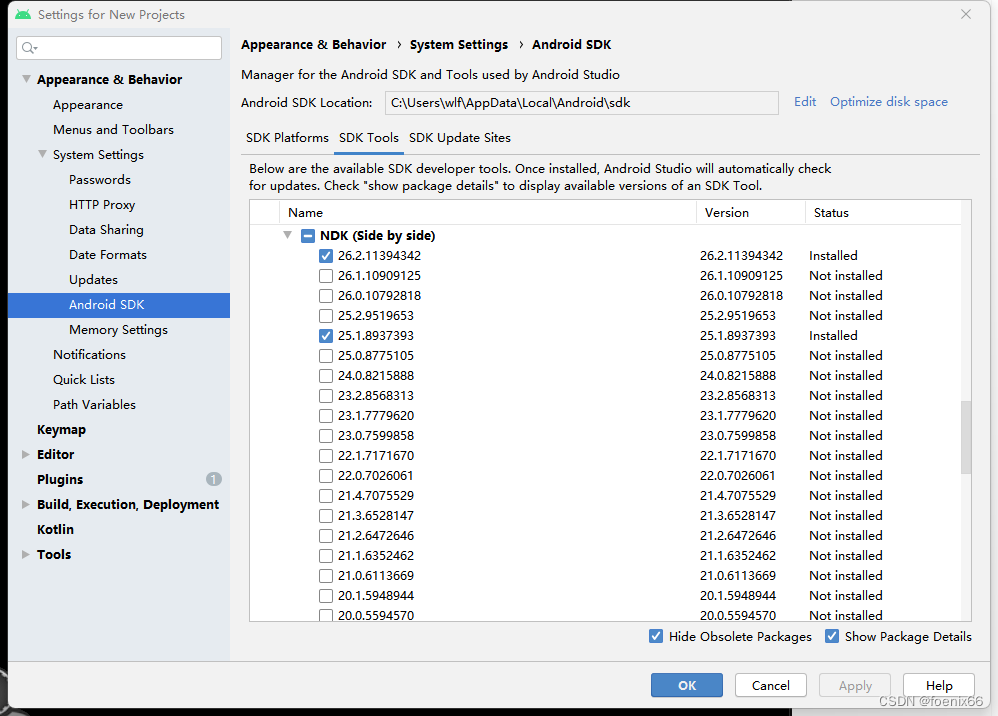
Task: Expand Build, Execution, Deployment section
Action: coord(24,504)
